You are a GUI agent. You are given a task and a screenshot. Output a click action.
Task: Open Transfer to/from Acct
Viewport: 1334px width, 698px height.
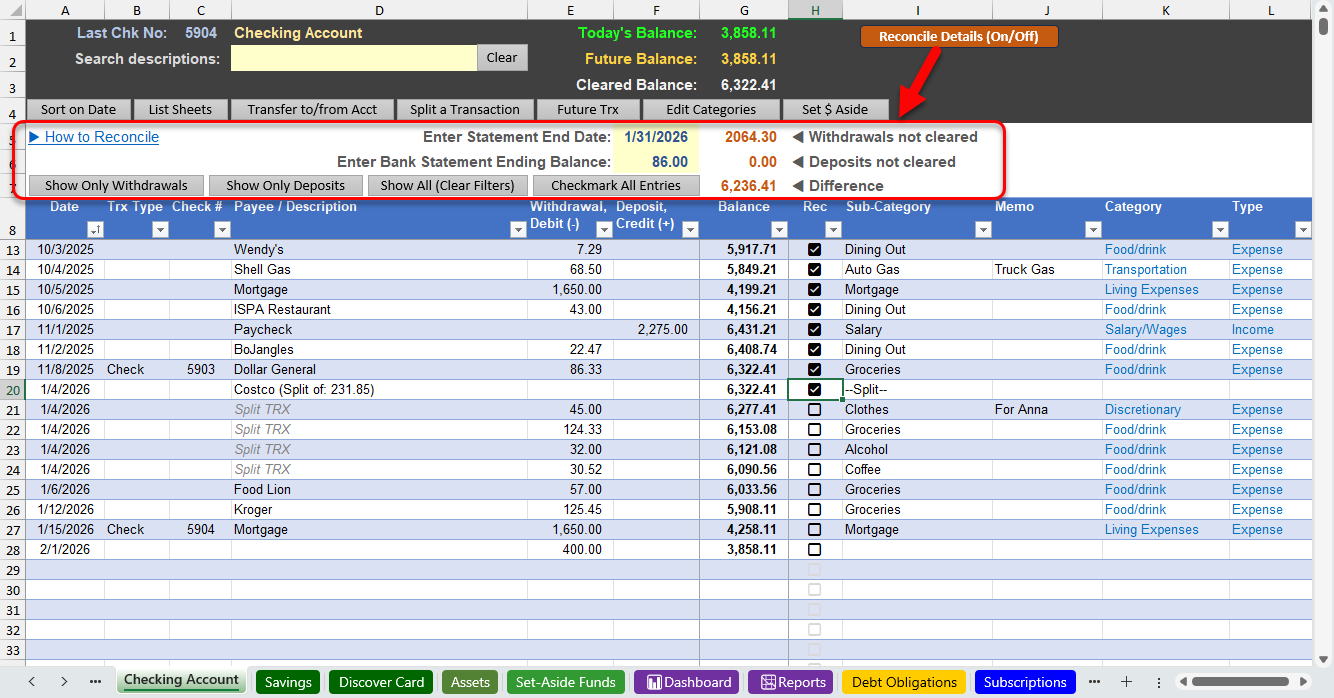click(x=312, y=109)
